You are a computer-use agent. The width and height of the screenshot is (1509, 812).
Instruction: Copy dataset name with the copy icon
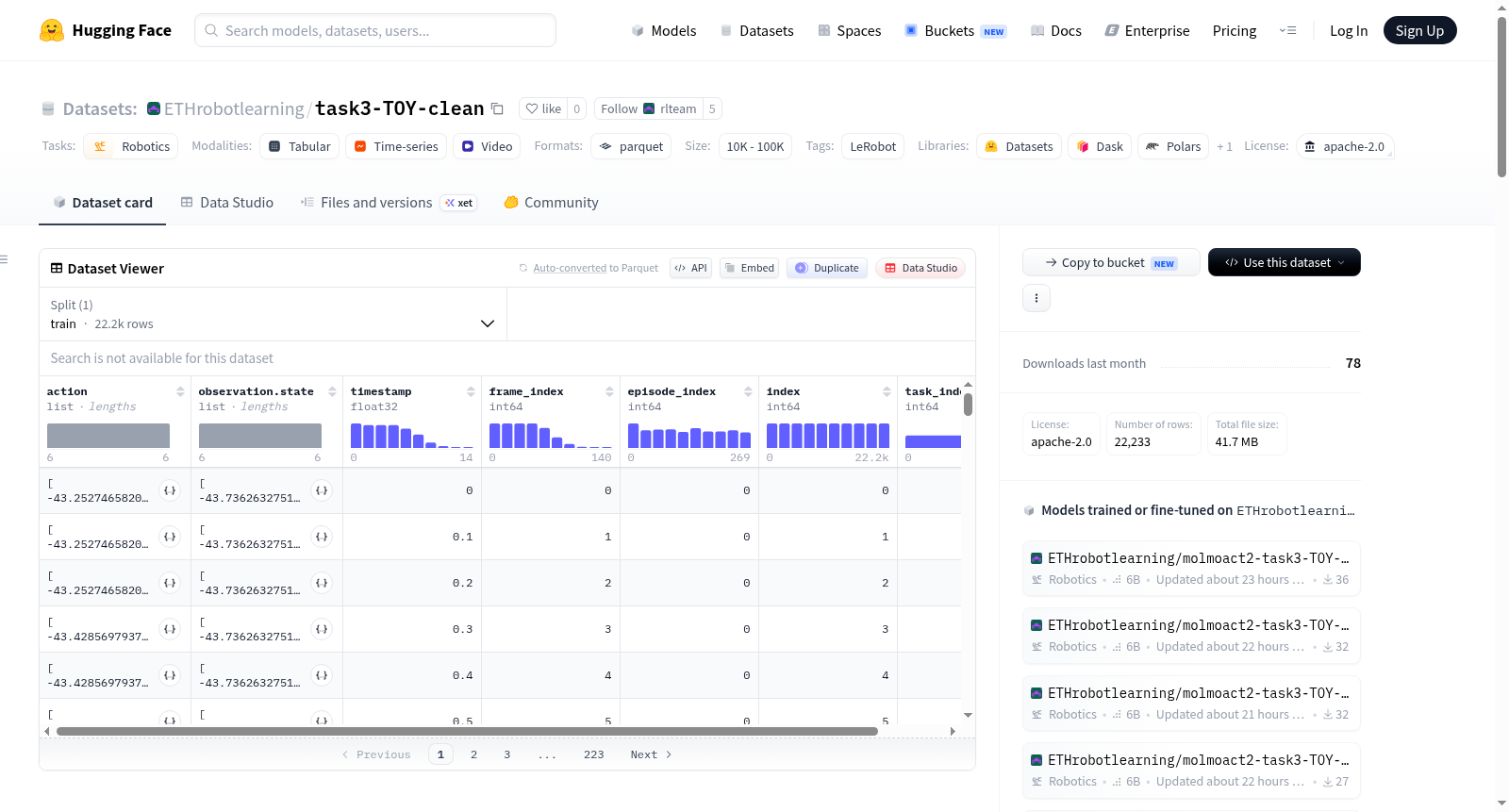pyautogui.click(x=497, y=108)
